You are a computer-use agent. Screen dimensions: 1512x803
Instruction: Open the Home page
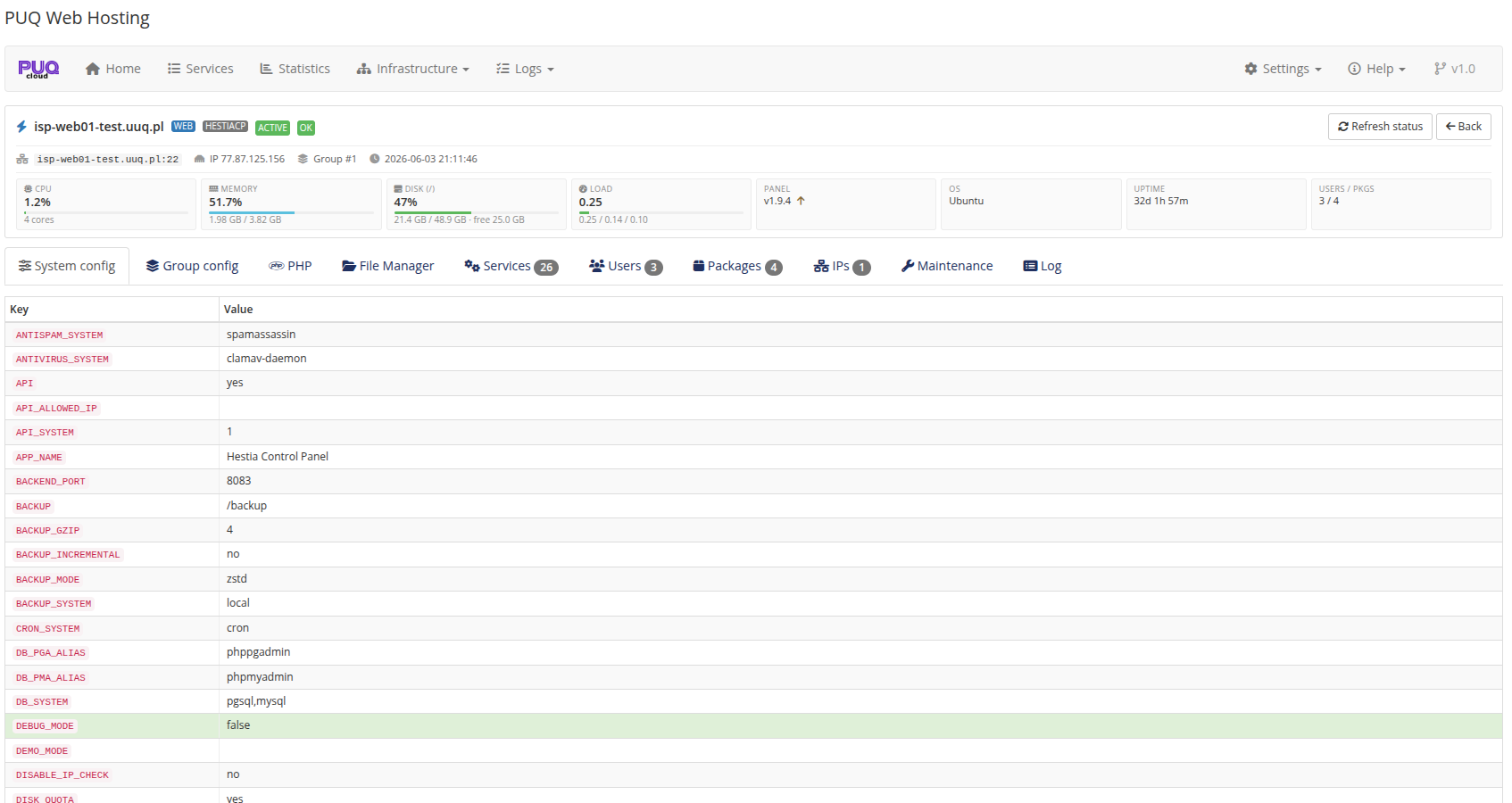coord(113,69)
